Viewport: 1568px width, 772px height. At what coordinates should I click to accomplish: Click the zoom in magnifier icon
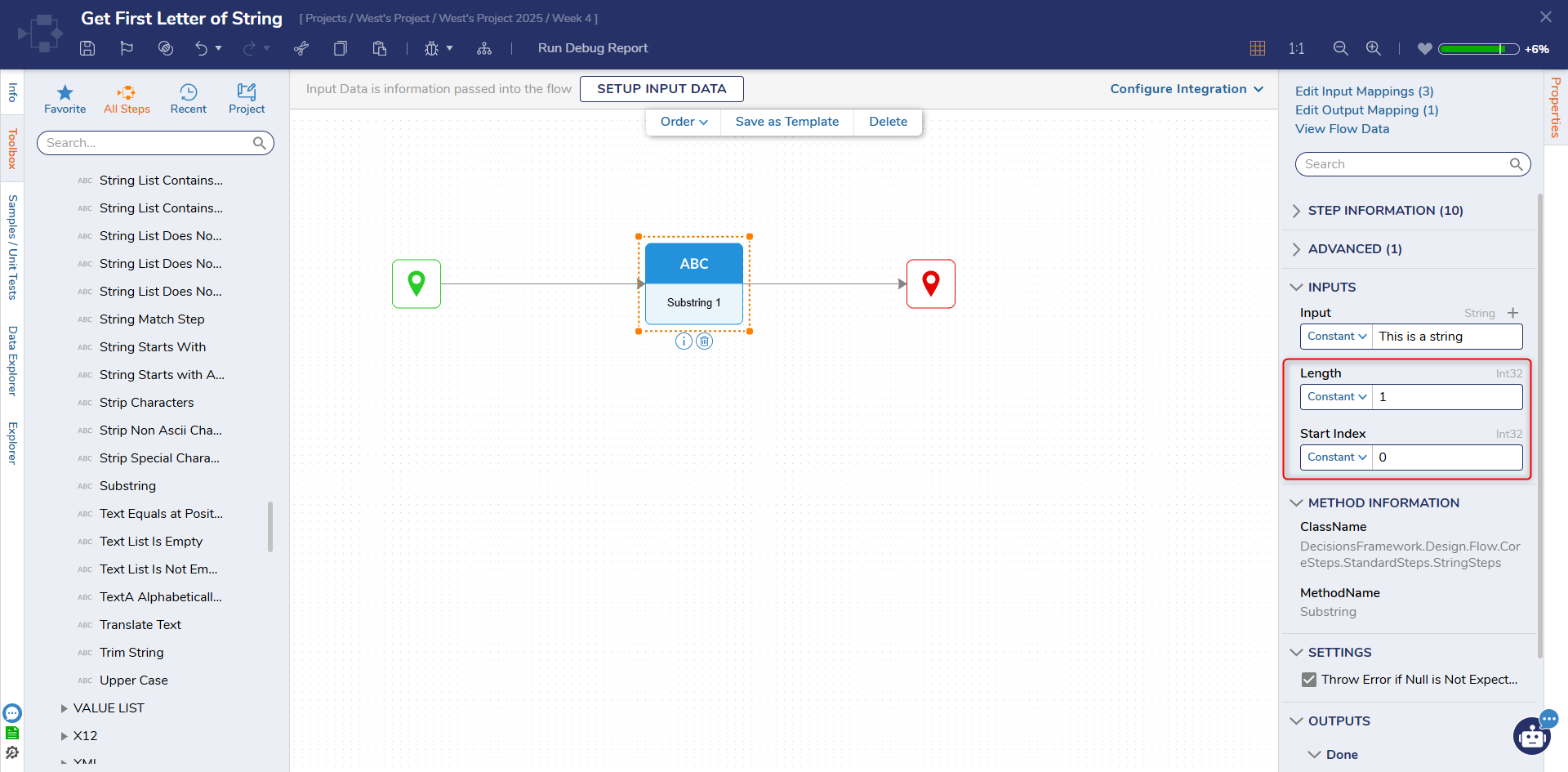point(1374,48)
